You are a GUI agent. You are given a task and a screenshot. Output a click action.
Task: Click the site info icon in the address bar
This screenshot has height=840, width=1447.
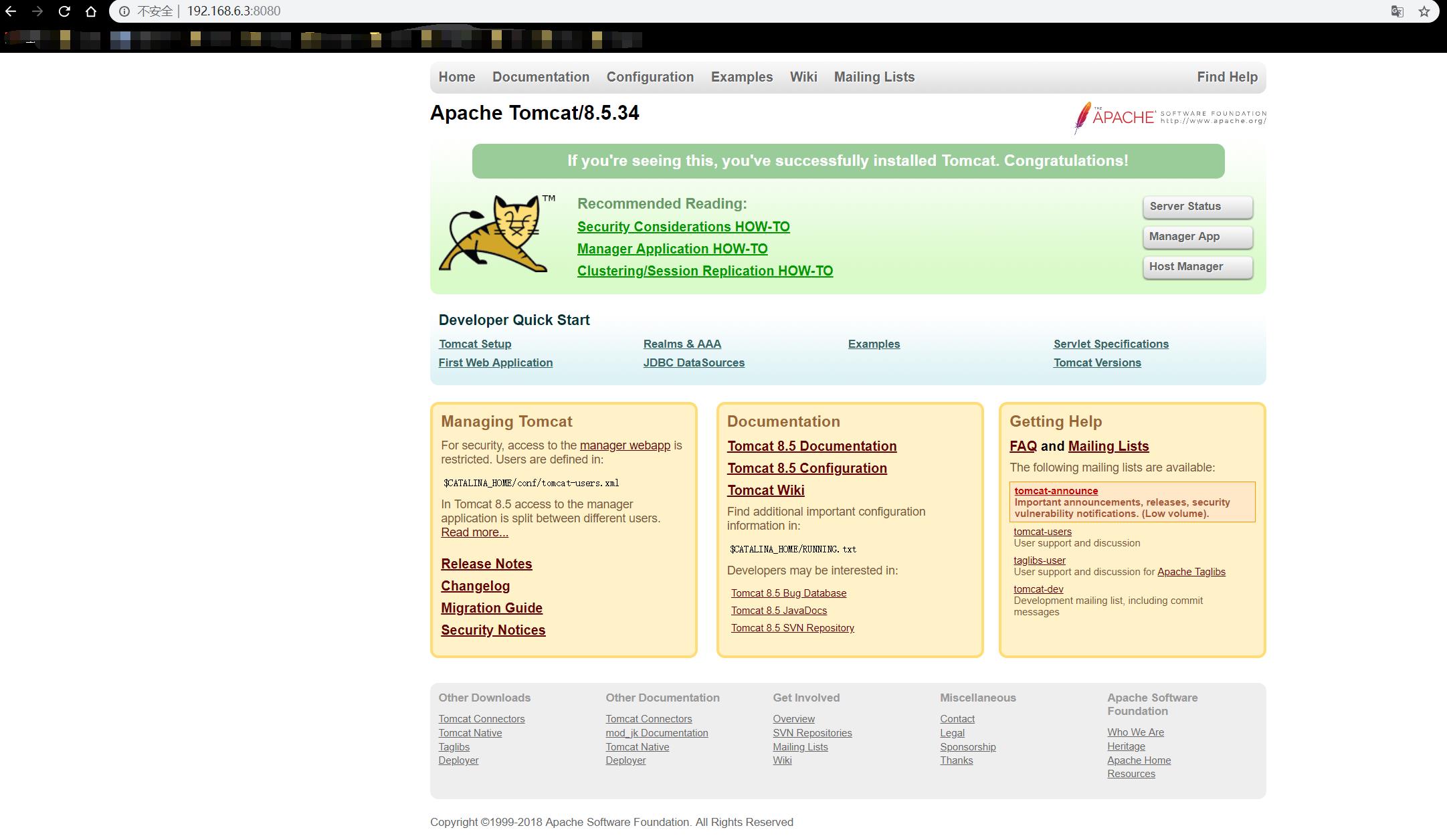(124, 11)
